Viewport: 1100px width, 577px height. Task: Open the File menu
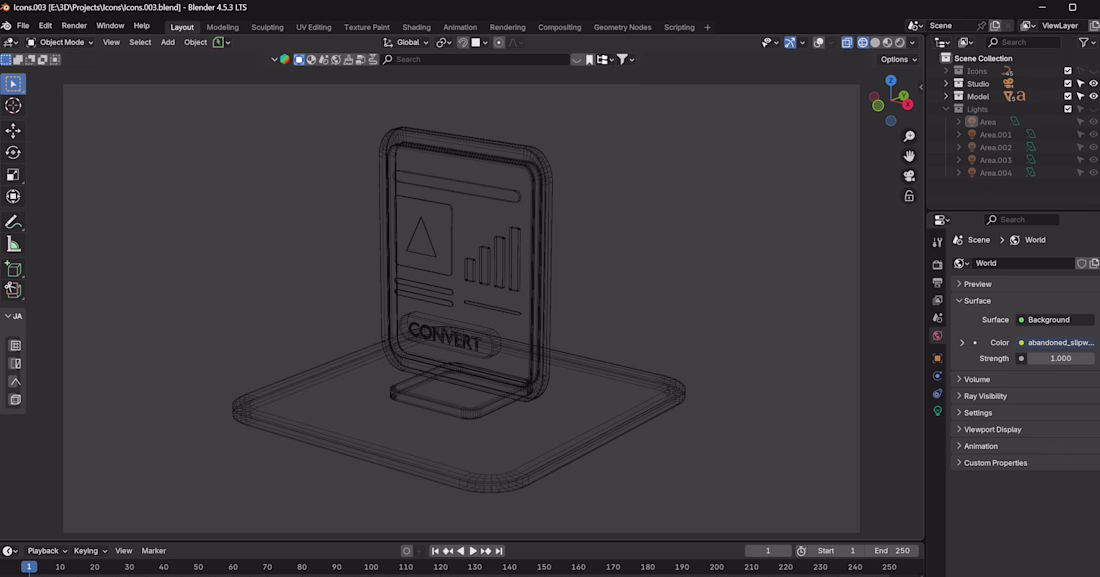tap(23, 26)
